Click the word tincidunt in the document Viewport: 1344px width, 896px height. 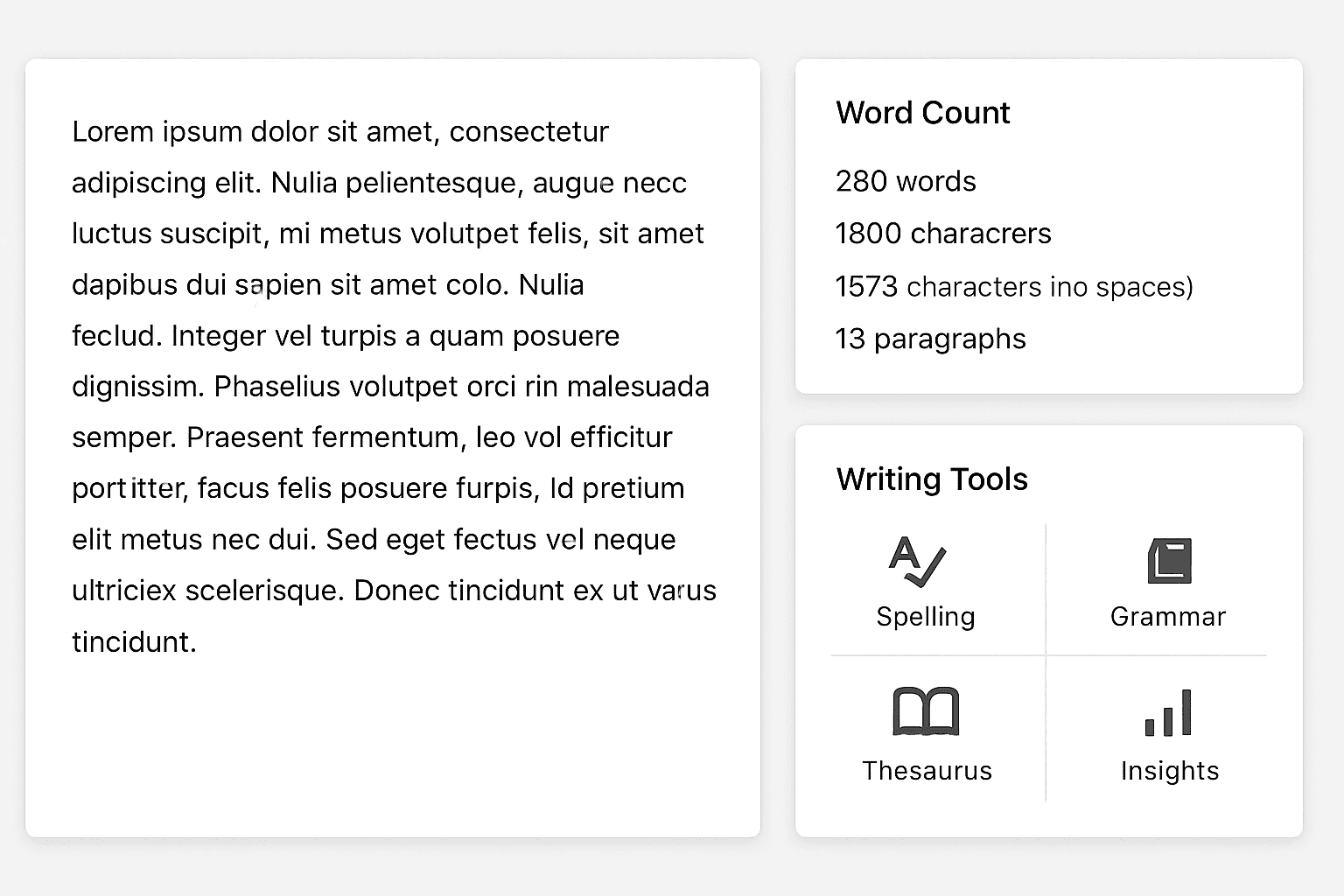[x=133, y=641]
